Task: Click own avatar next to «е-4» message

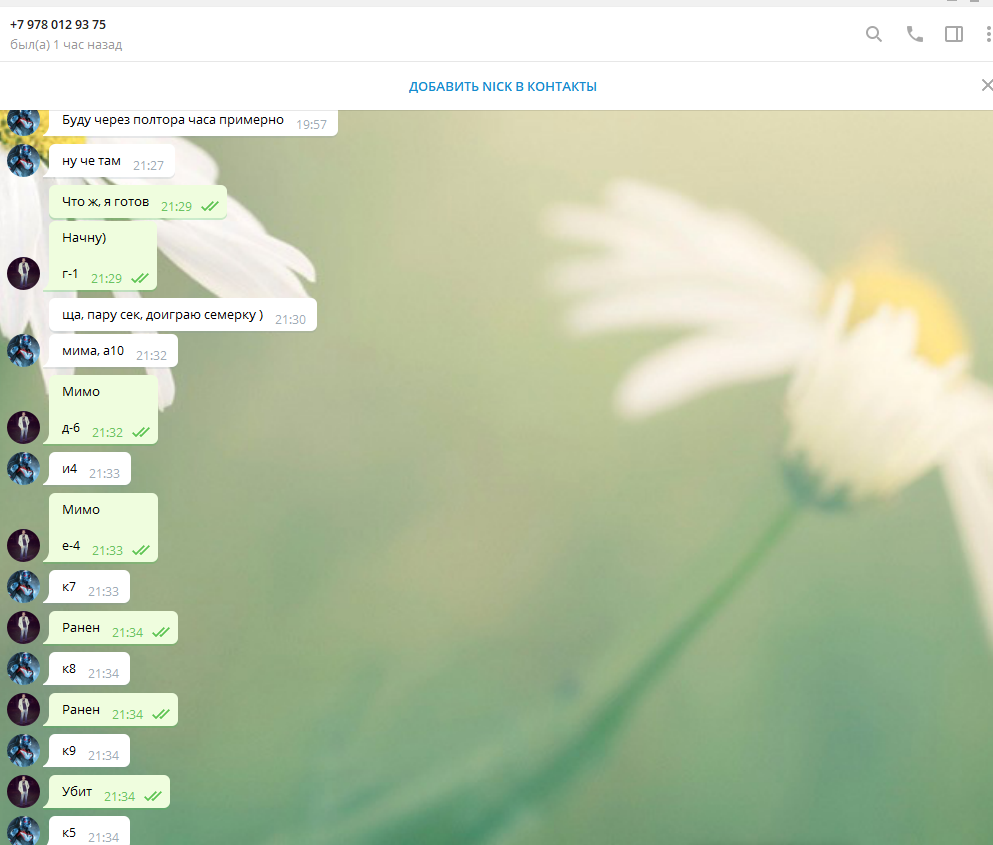Action: [23, 545]
